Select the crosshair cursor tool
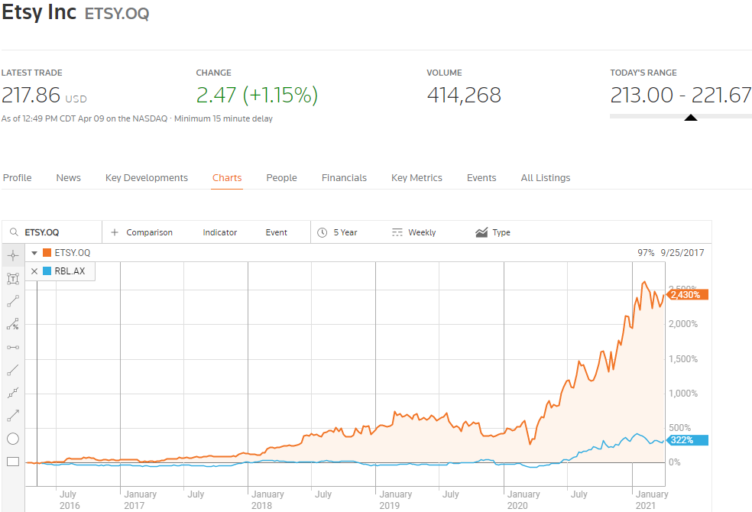 [x=13, y=256]
